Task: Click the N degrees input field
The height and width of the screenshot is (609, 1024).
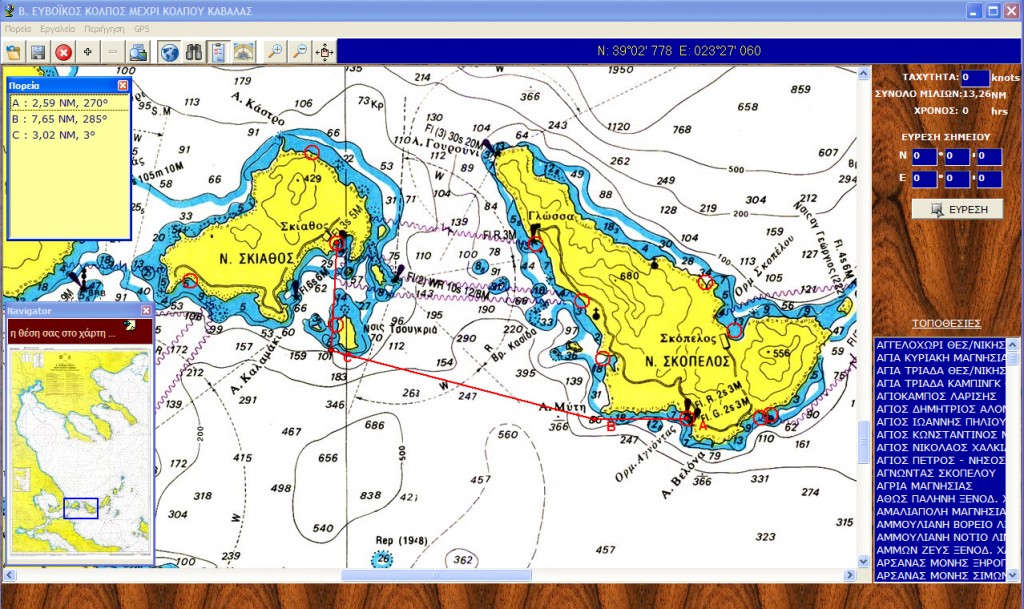Action: click(x=924, y=157)
